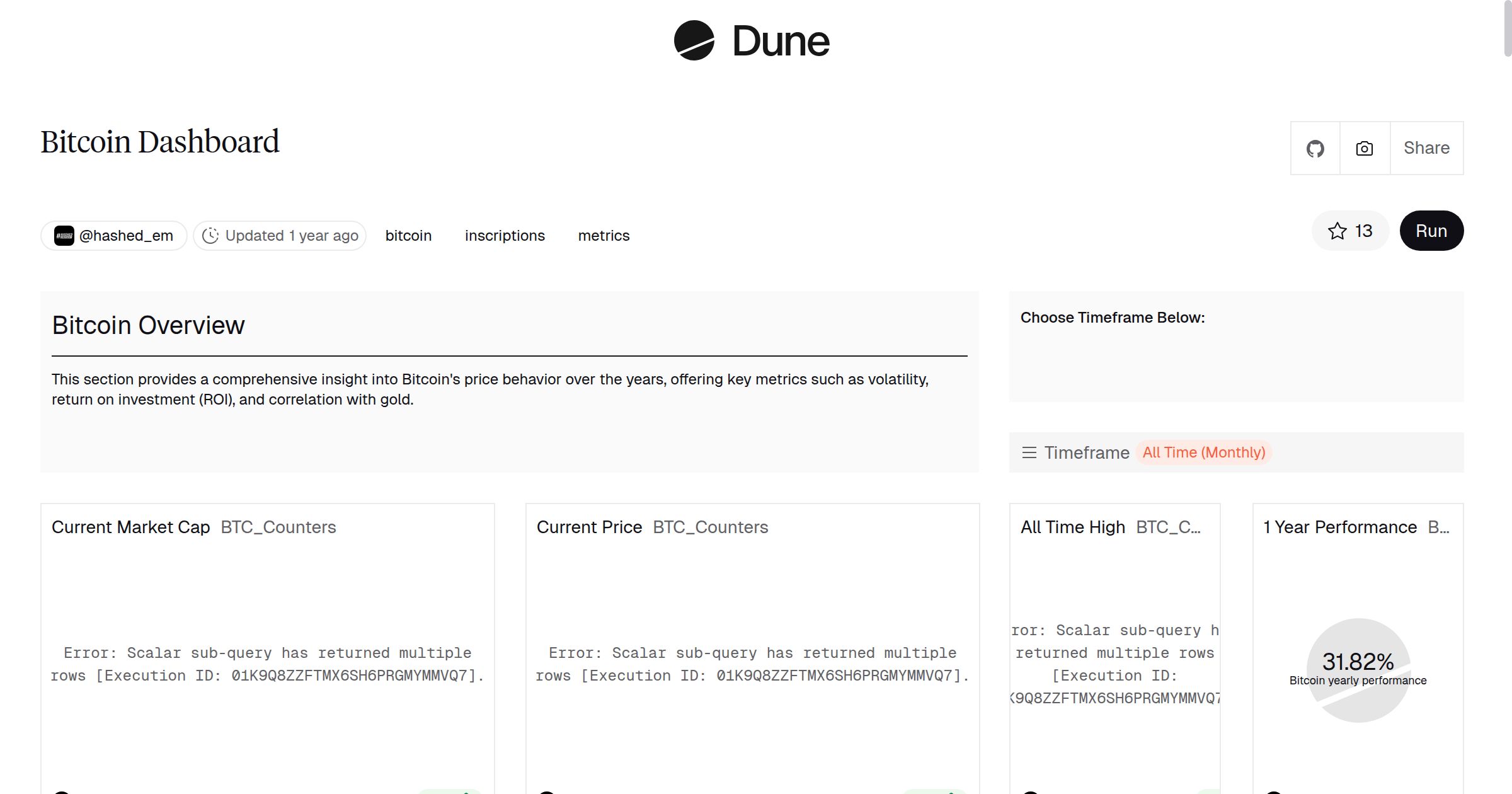Open the 1 Year Performance query title
Screen dimensions: 1512x794
click(1339, 527)
